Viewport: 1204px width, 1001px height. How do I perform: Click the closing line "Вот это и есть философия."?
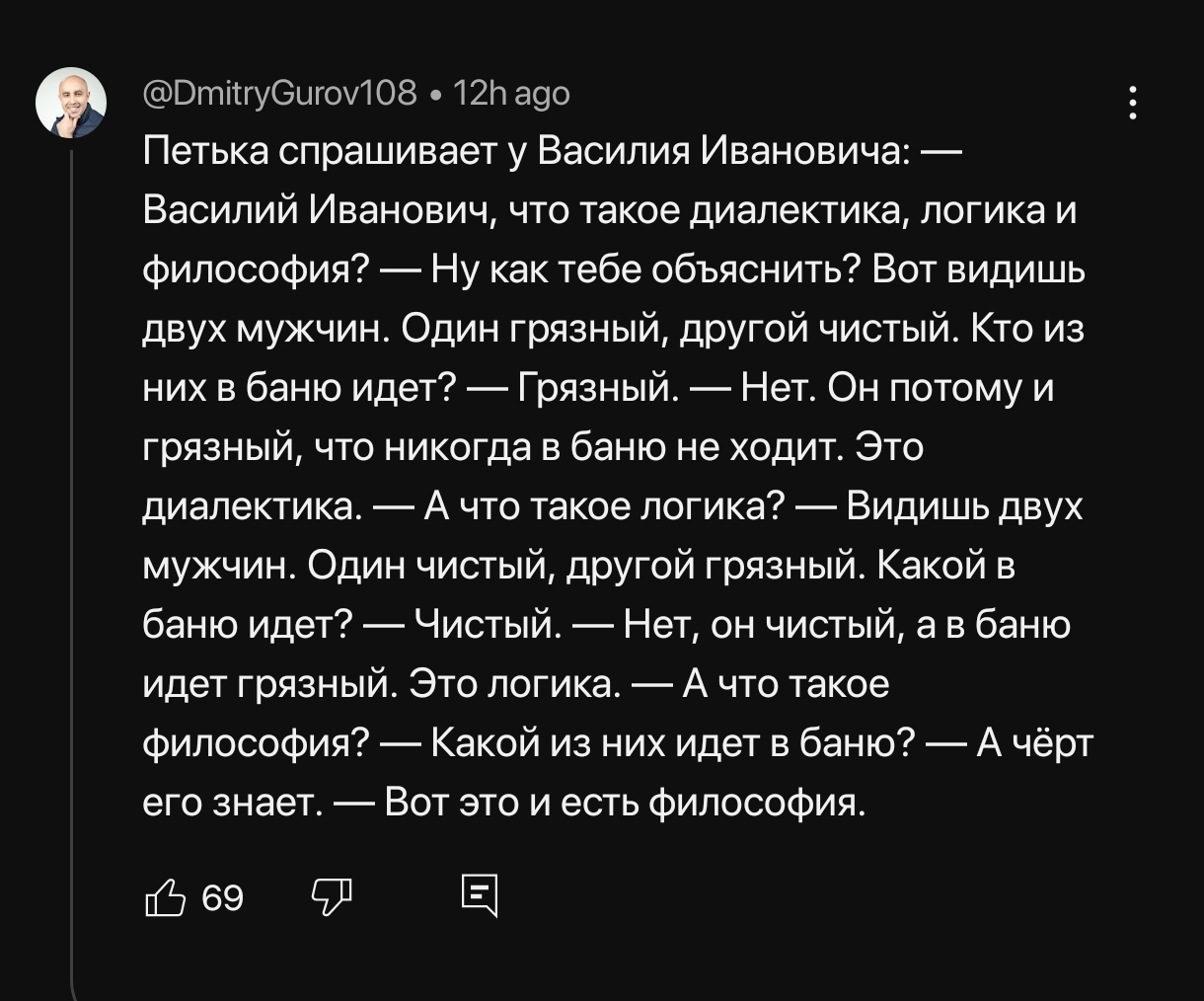(625, 804)
